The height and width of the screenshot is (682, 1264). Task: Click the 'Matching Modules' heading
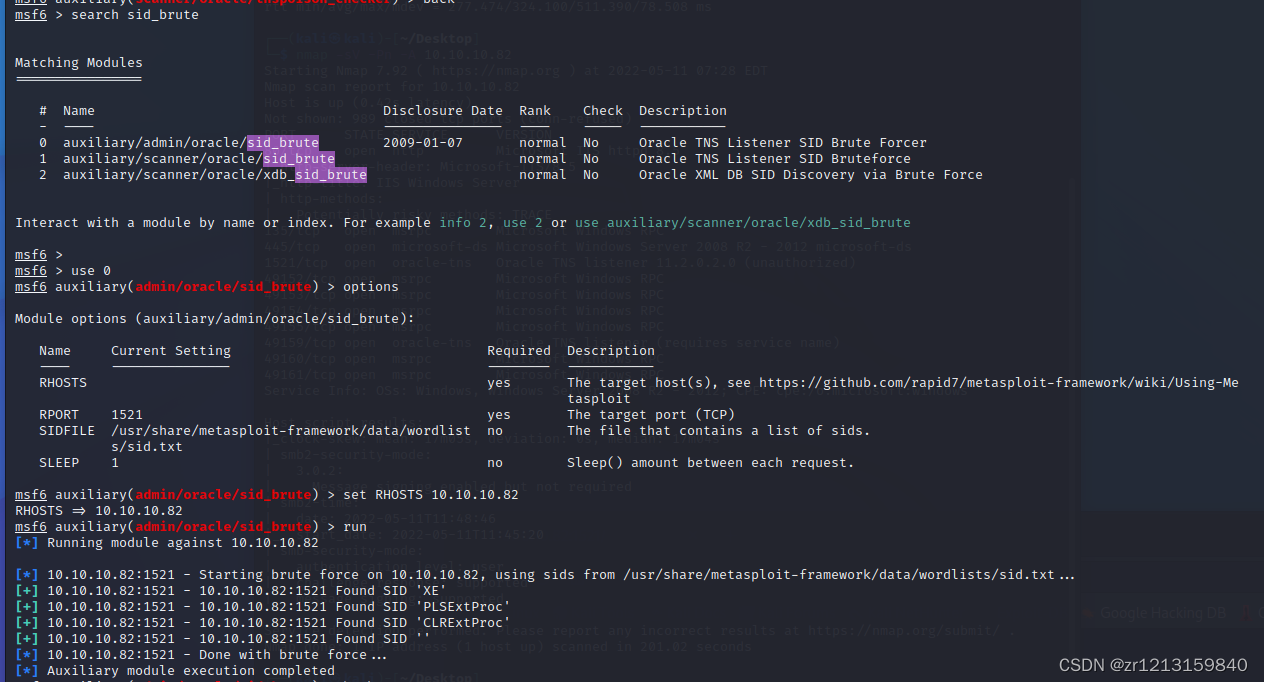coord(79,63)
